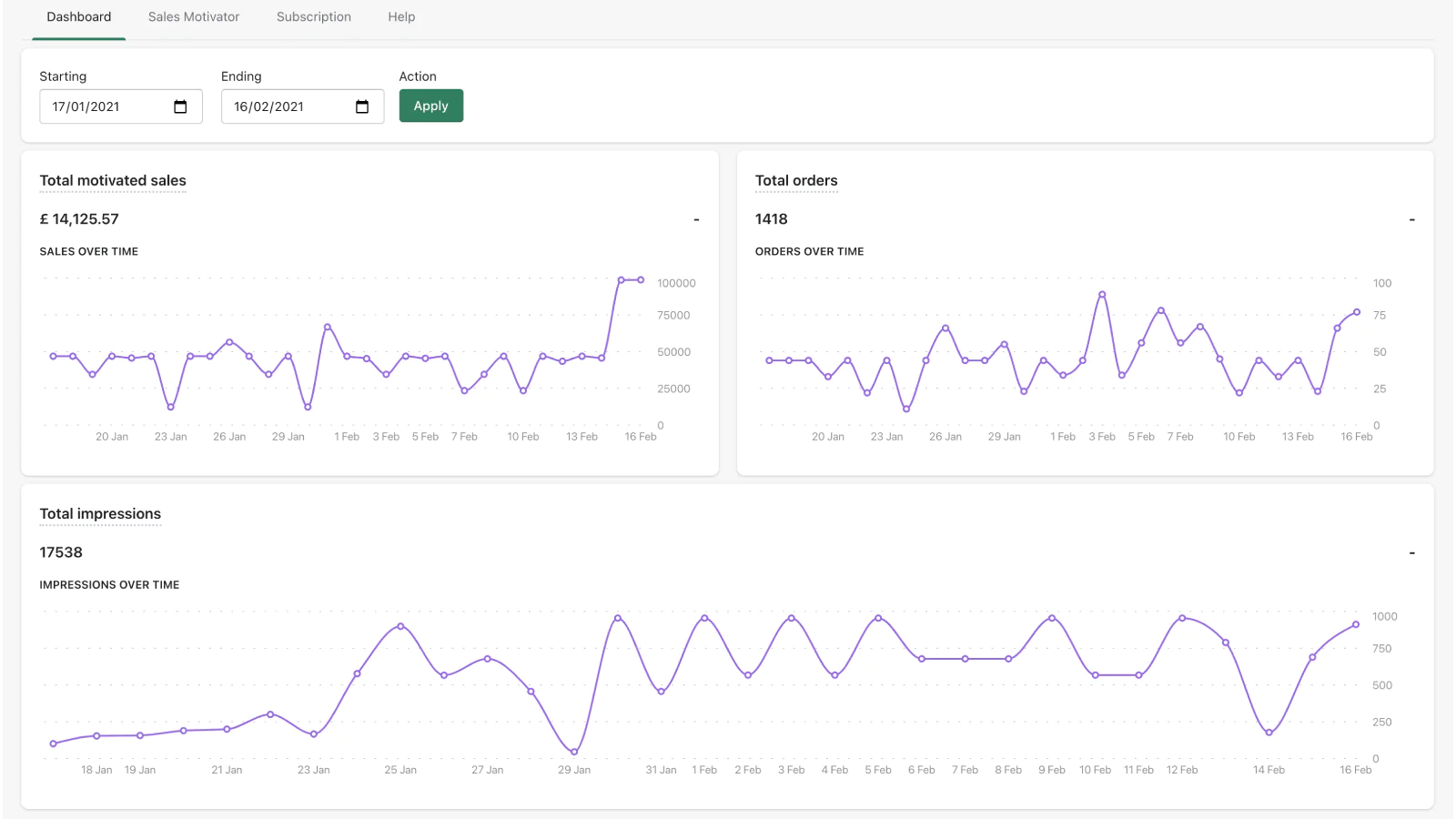Click the Starting date input field

point(105,106)
